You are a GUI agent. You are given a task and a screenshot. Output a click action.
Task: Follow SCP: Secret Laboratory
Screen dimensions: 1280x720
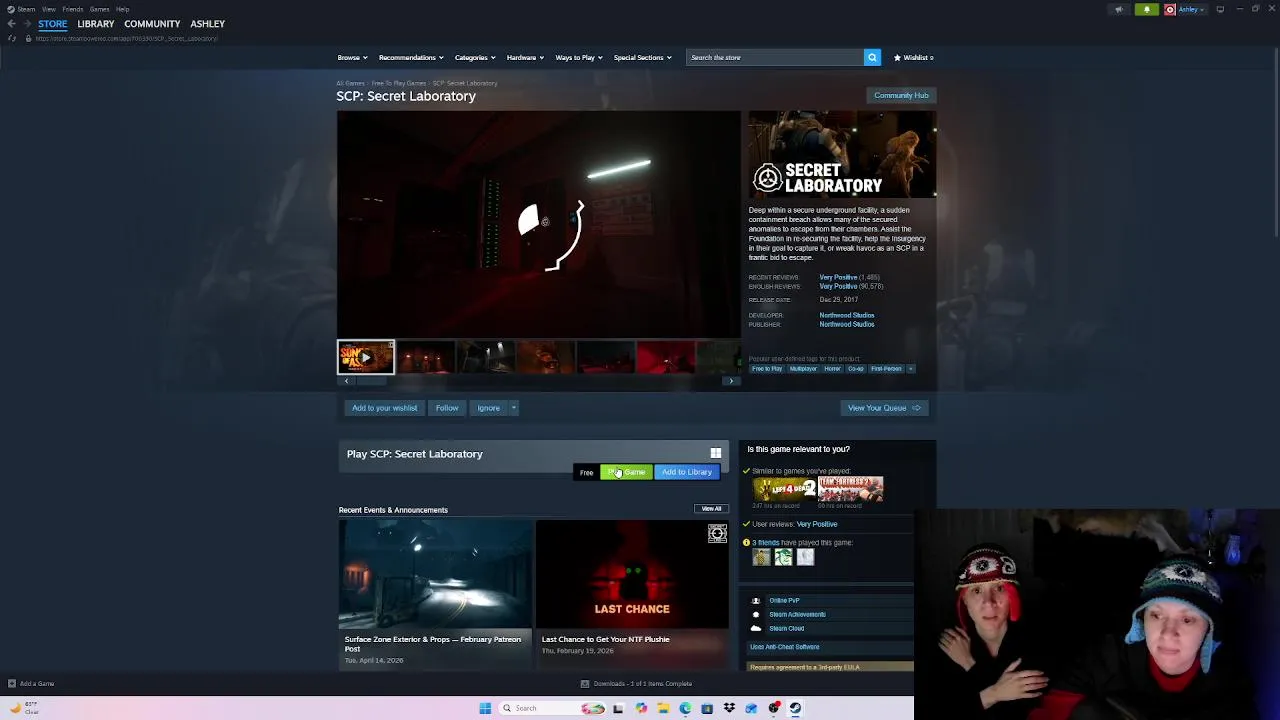pos(447,408)
